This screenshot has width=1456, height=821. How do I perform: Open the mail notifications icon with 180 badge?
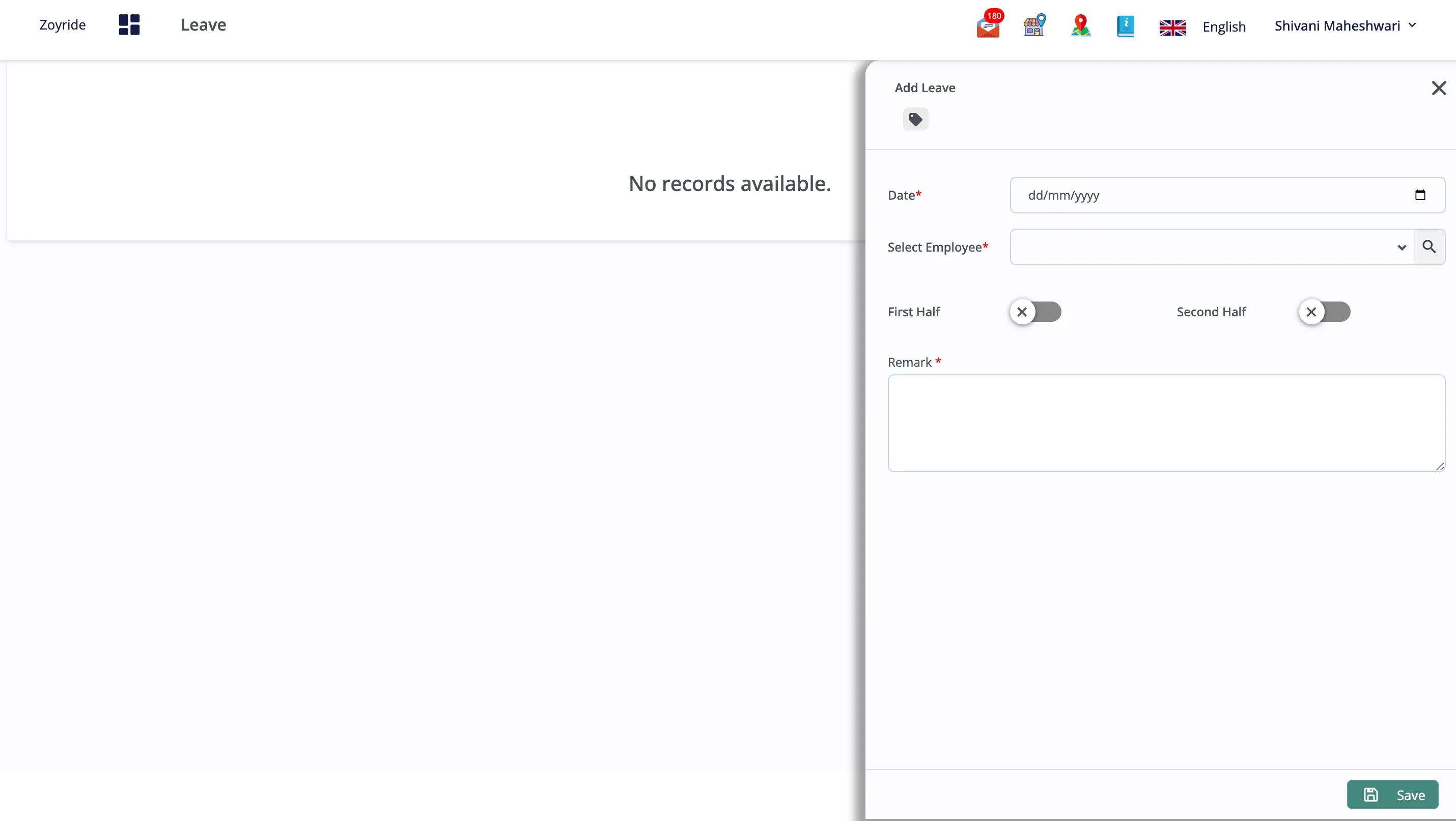click(989, 24)
